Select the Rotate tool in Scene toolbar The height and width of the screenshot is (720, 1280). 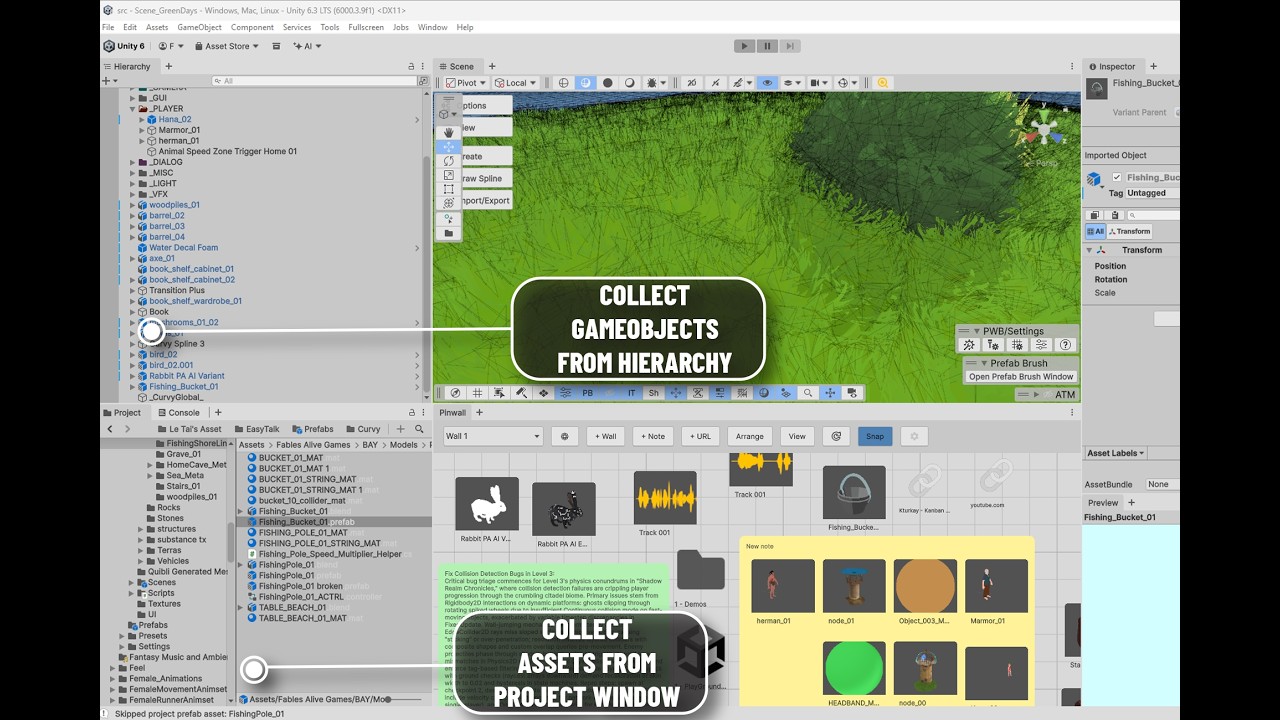pos(449,161)
